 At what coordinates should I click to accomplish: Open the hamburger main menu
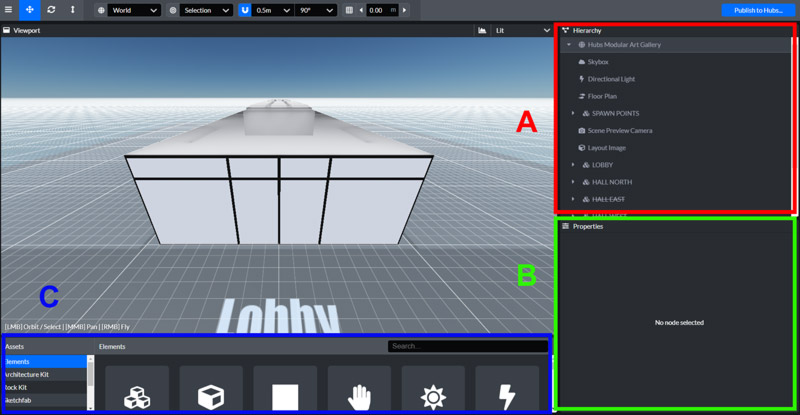point(8,10)
